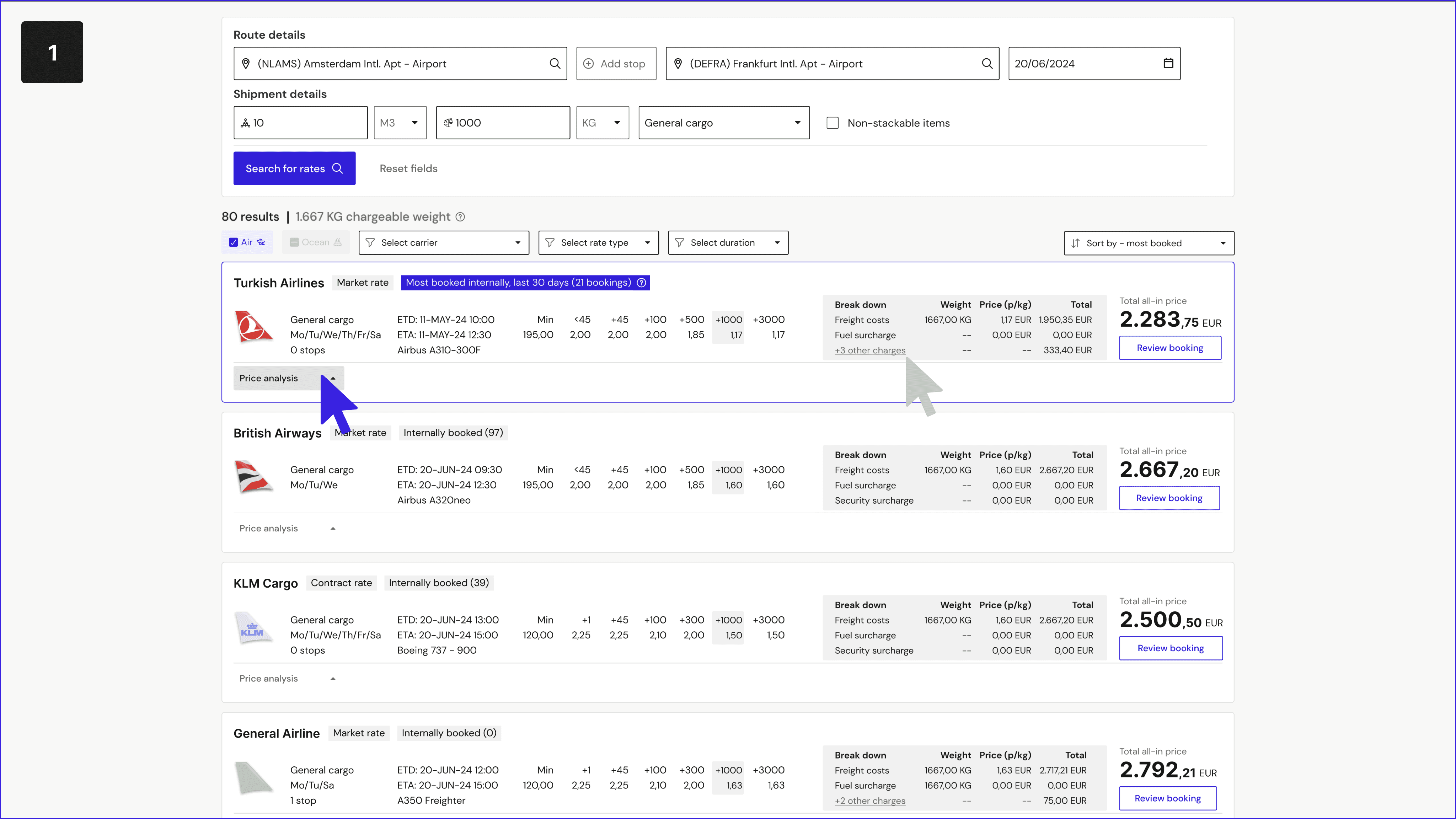Click the Add stop plus icon
Viewport: 1456px width, 819px height.
[588, 64]
